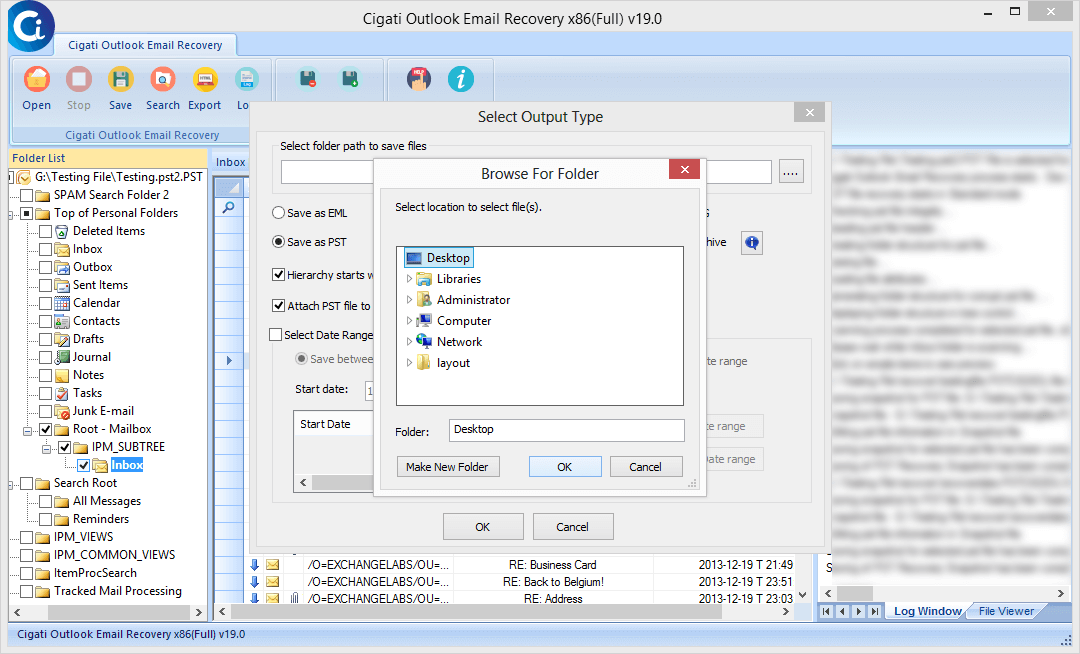This screenshot has width=1080, height=654.
Task: Select the Inbox tab above message list
Action: click(x=230, y=162)
